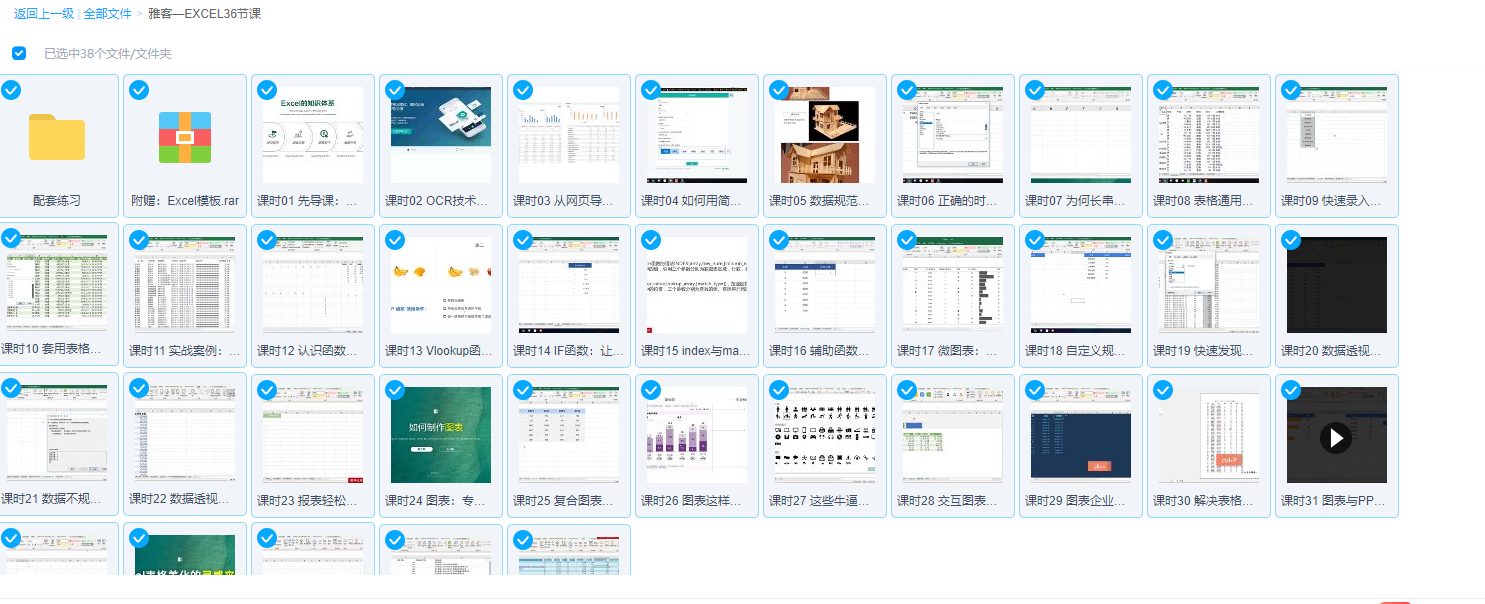
Task: Navigate to 全部文件 breadcrumb
Action: 107,13
